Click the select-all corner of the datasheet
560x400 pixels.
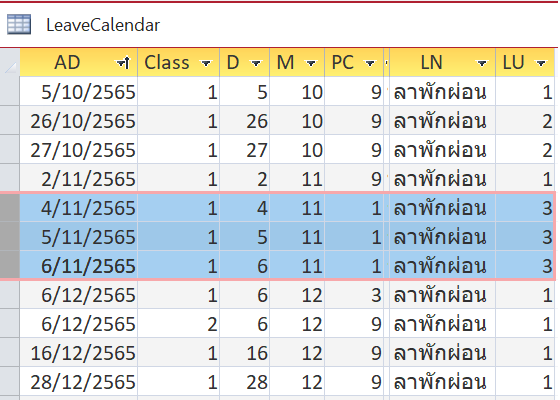[x=10, y=63]
